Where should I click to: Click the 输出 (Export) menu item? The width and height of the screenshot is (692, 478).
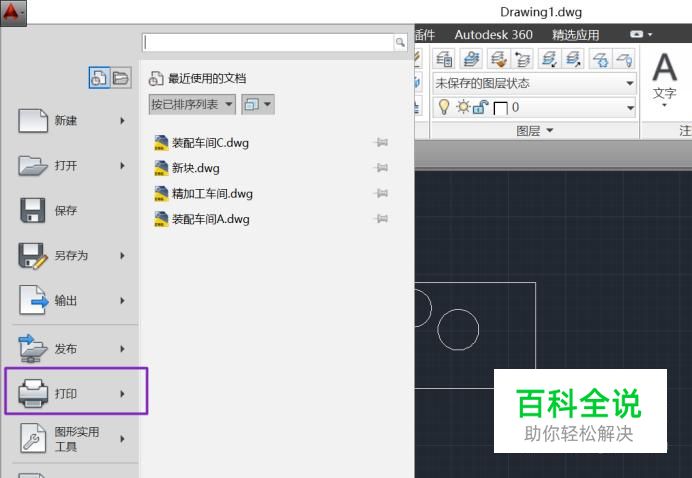pos(73,301)
